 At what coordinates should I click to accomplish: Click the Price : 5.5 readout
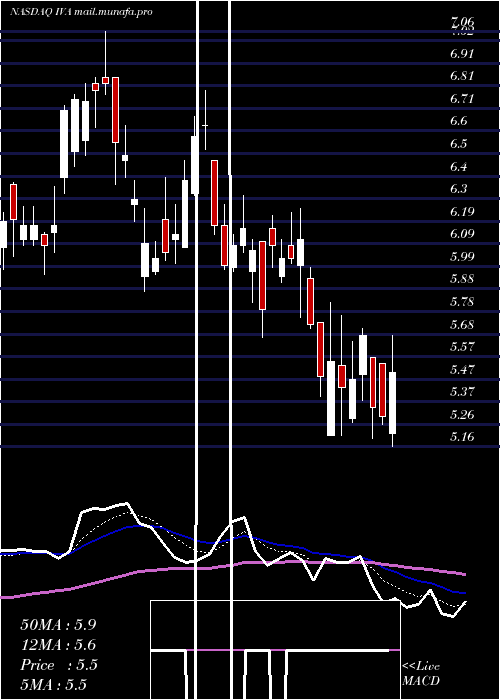[x=58, y=665]
